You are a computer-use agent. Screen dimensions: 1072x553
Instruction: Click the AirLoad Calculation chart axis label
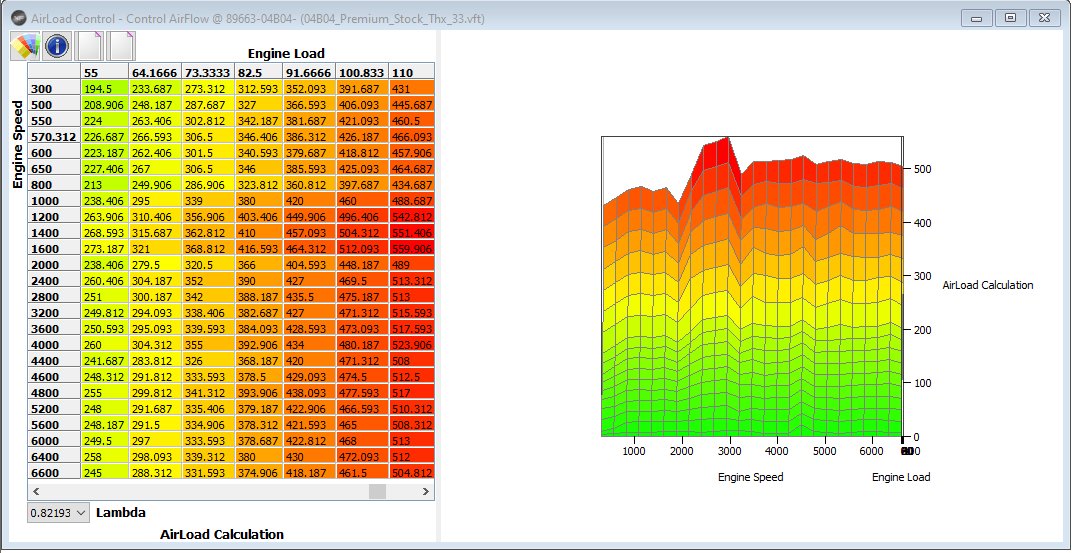(988, 285)
